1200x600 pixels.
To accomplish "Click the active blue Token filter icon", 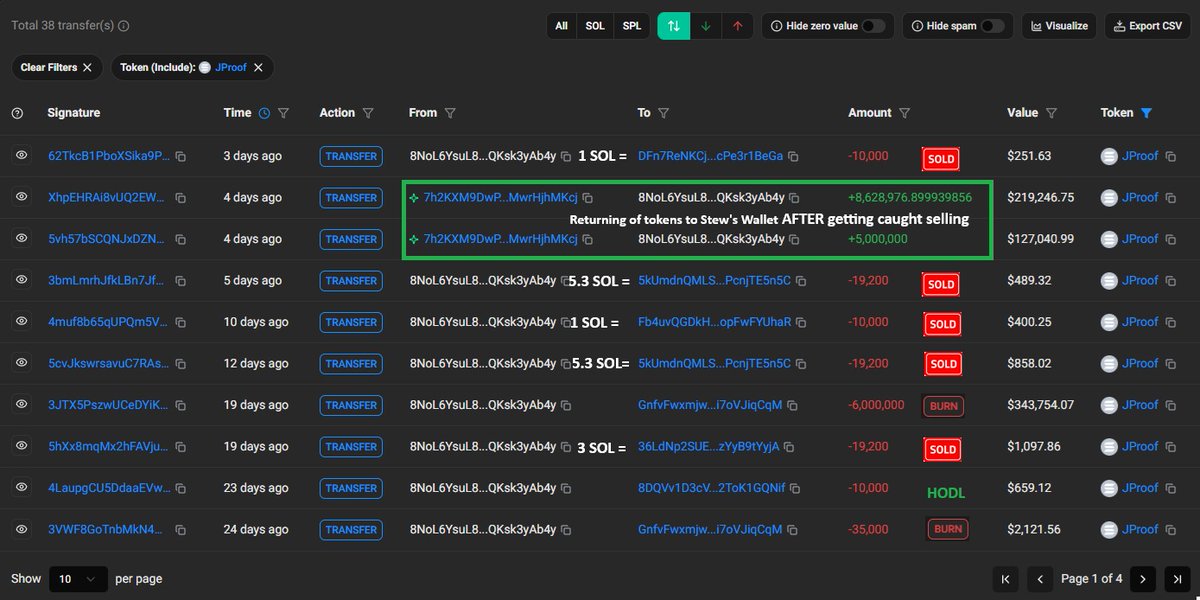I will 1146,113.
